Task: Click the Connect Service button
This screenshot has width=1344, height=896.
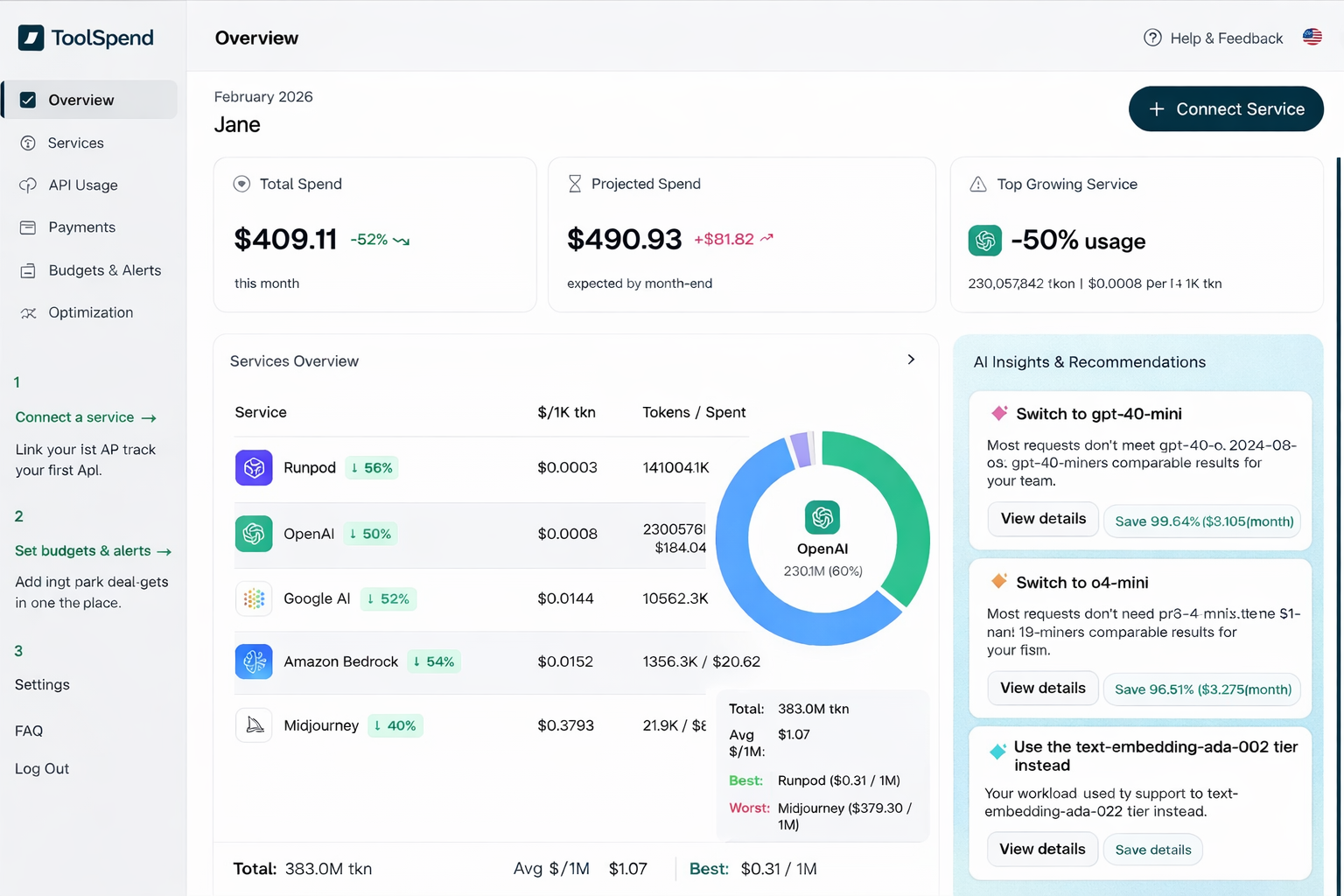Action: pos(1226,108)
